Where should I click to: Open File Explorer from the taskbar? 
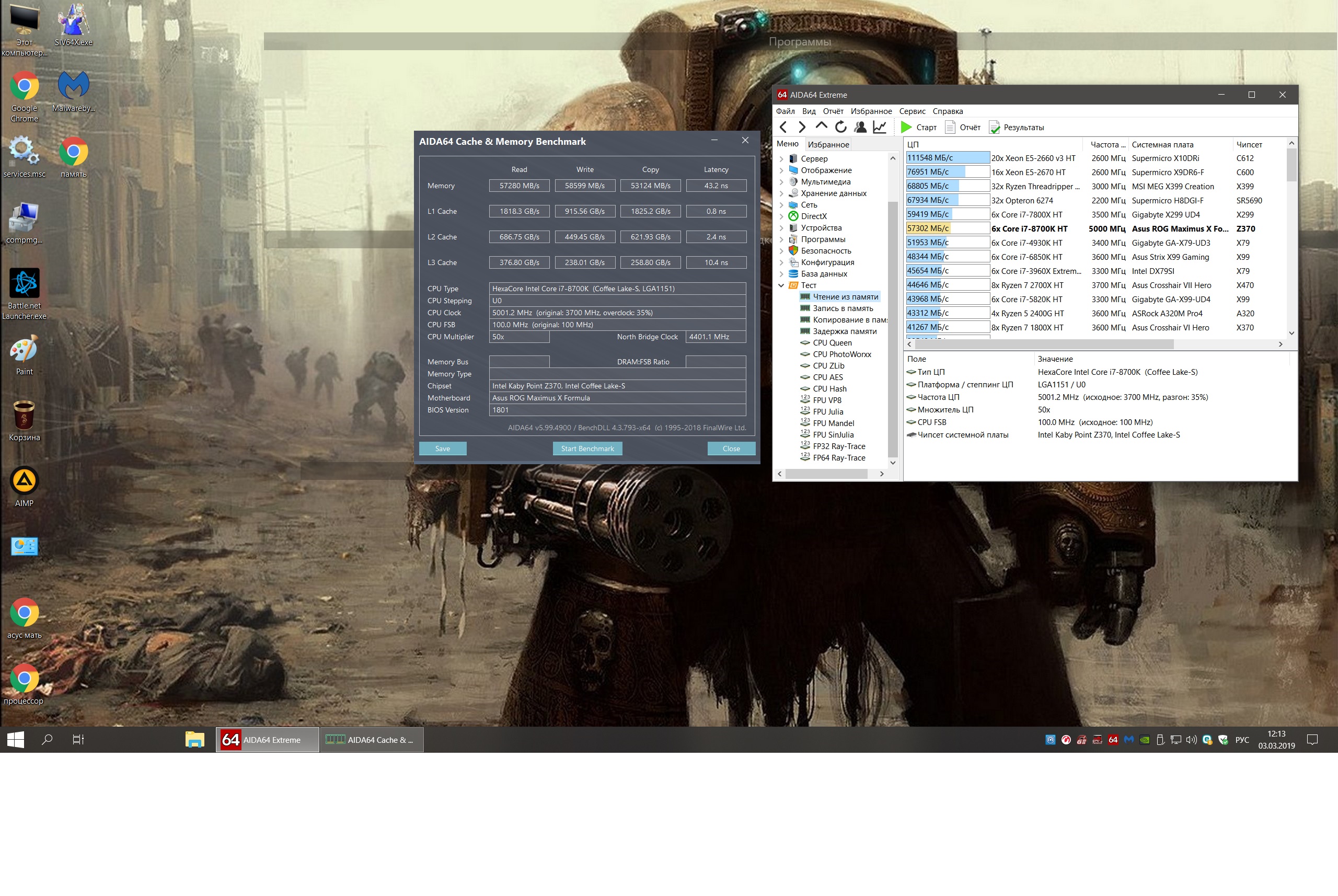194,740
